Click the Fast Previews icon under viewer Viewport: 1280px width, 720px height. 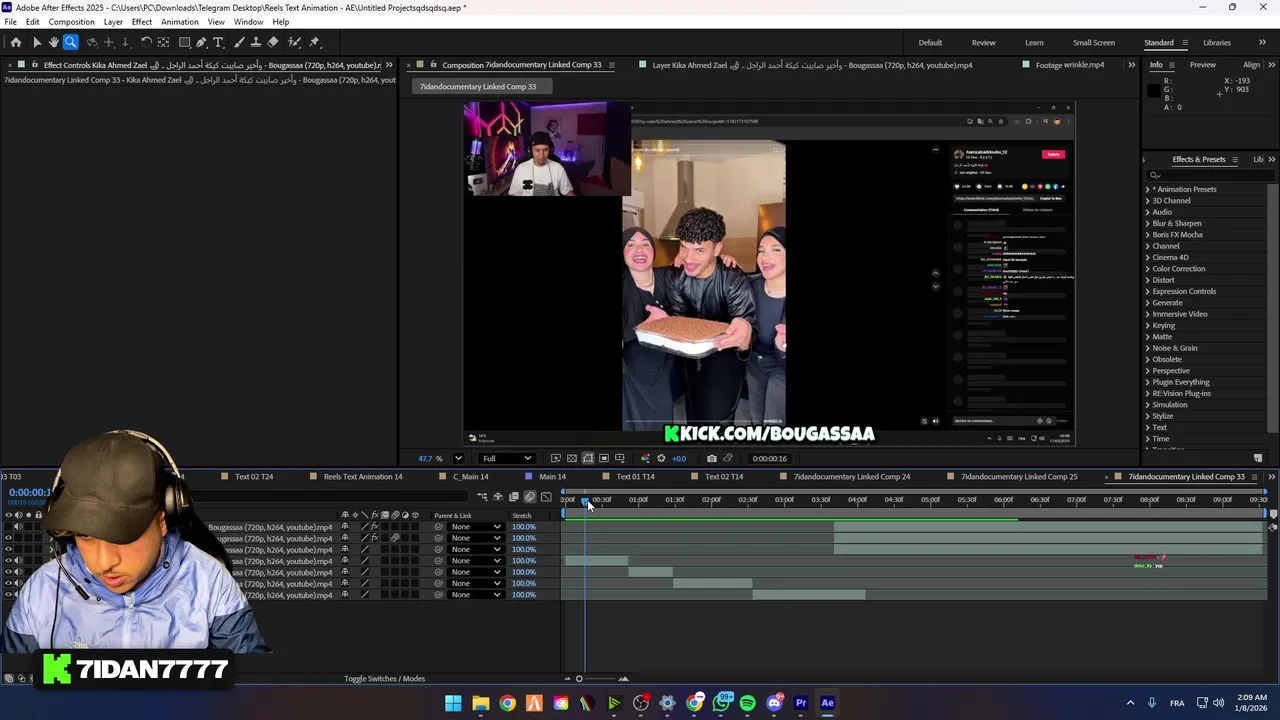[x=556, y=458]
